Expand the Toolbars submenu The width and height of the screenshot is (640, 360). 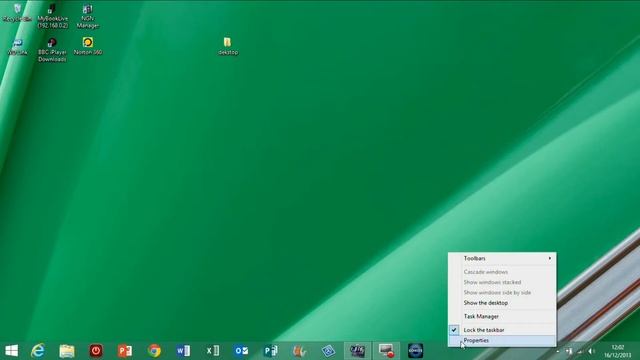point(502,258)
